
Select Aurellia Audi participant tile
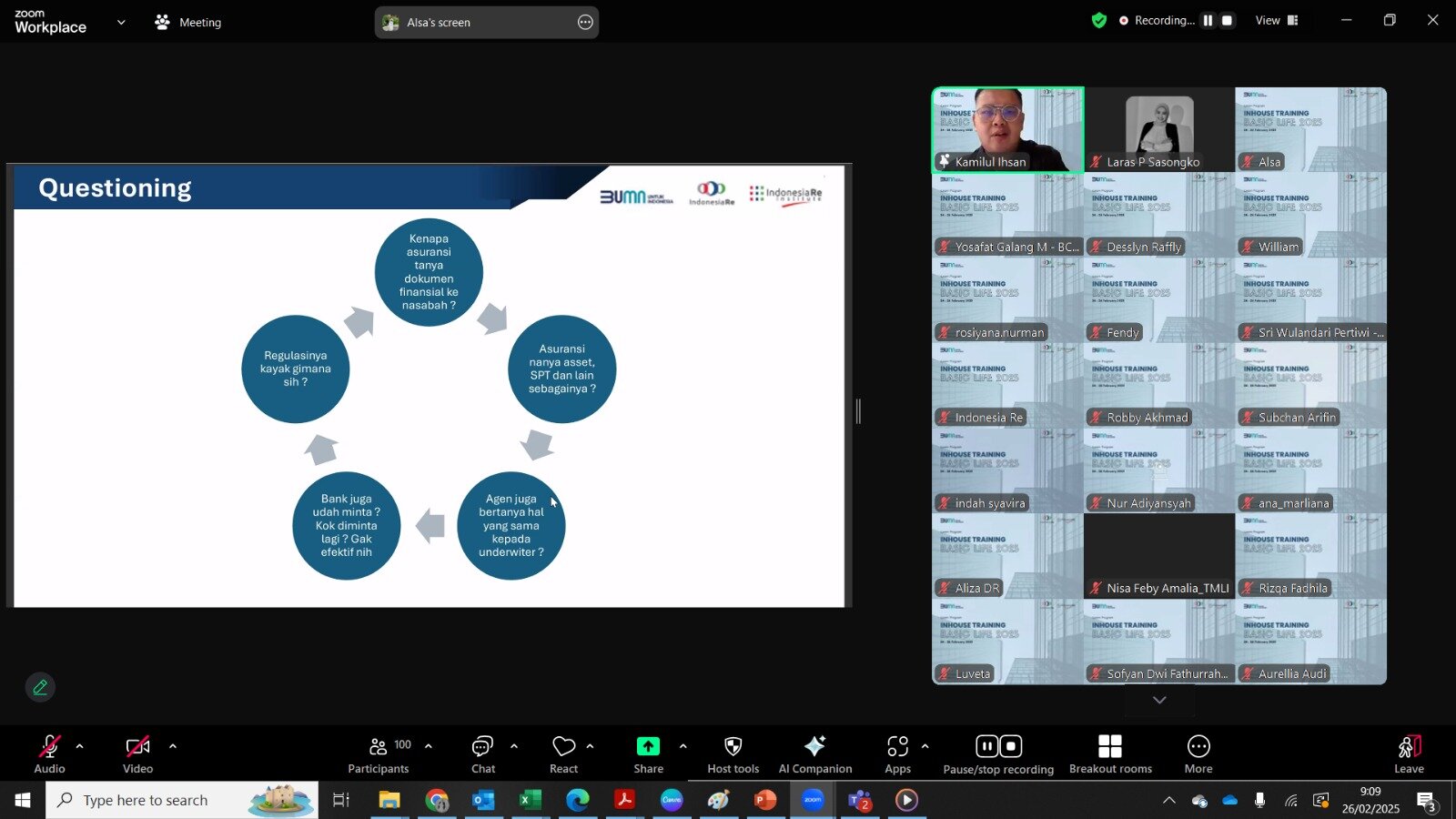(1311, 642)
